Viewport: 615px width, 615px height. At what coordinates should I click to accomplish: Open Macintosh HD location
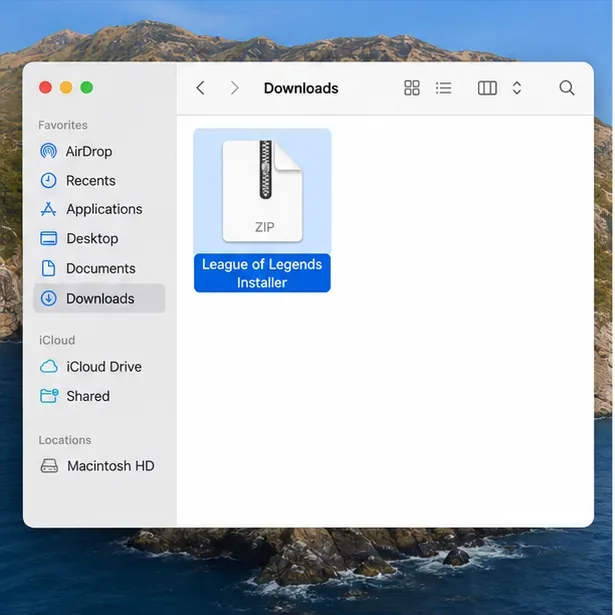pyautogui.click(x=99, y=466)
